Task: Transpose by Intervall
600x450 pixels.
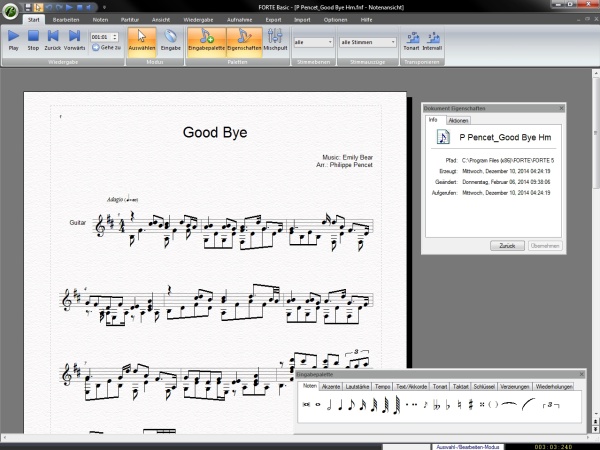Action: coord(432,41)
